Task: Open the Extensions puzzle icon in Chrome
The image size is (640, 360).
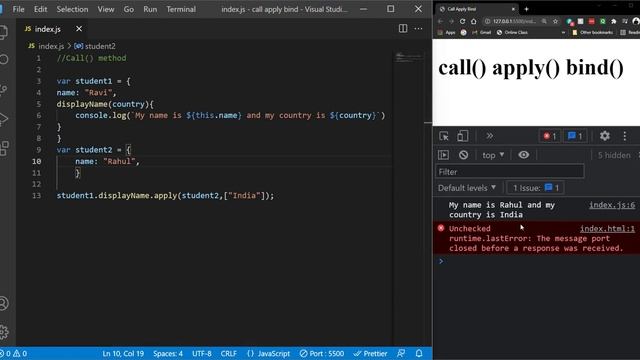Action: tap(613, 21)
